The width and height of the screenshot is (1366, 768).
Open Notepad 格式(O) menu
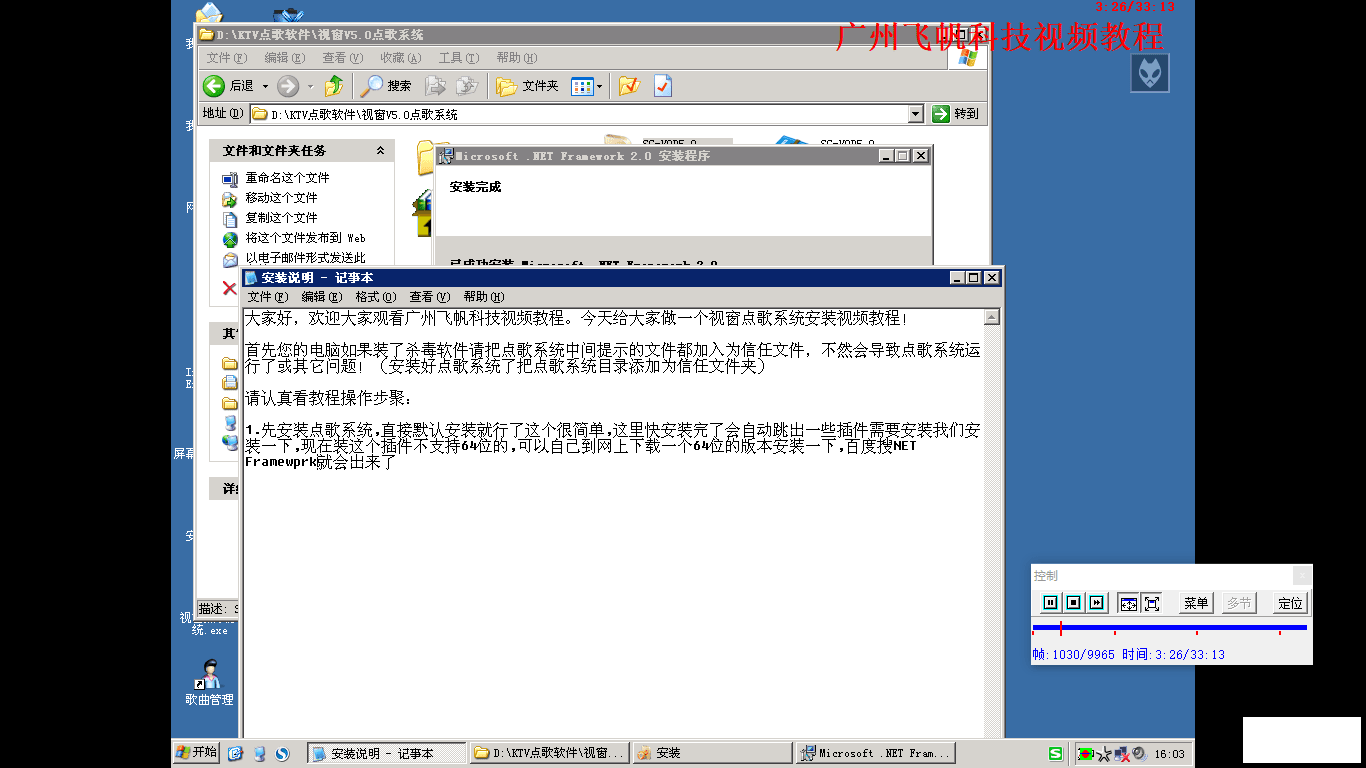376,297
